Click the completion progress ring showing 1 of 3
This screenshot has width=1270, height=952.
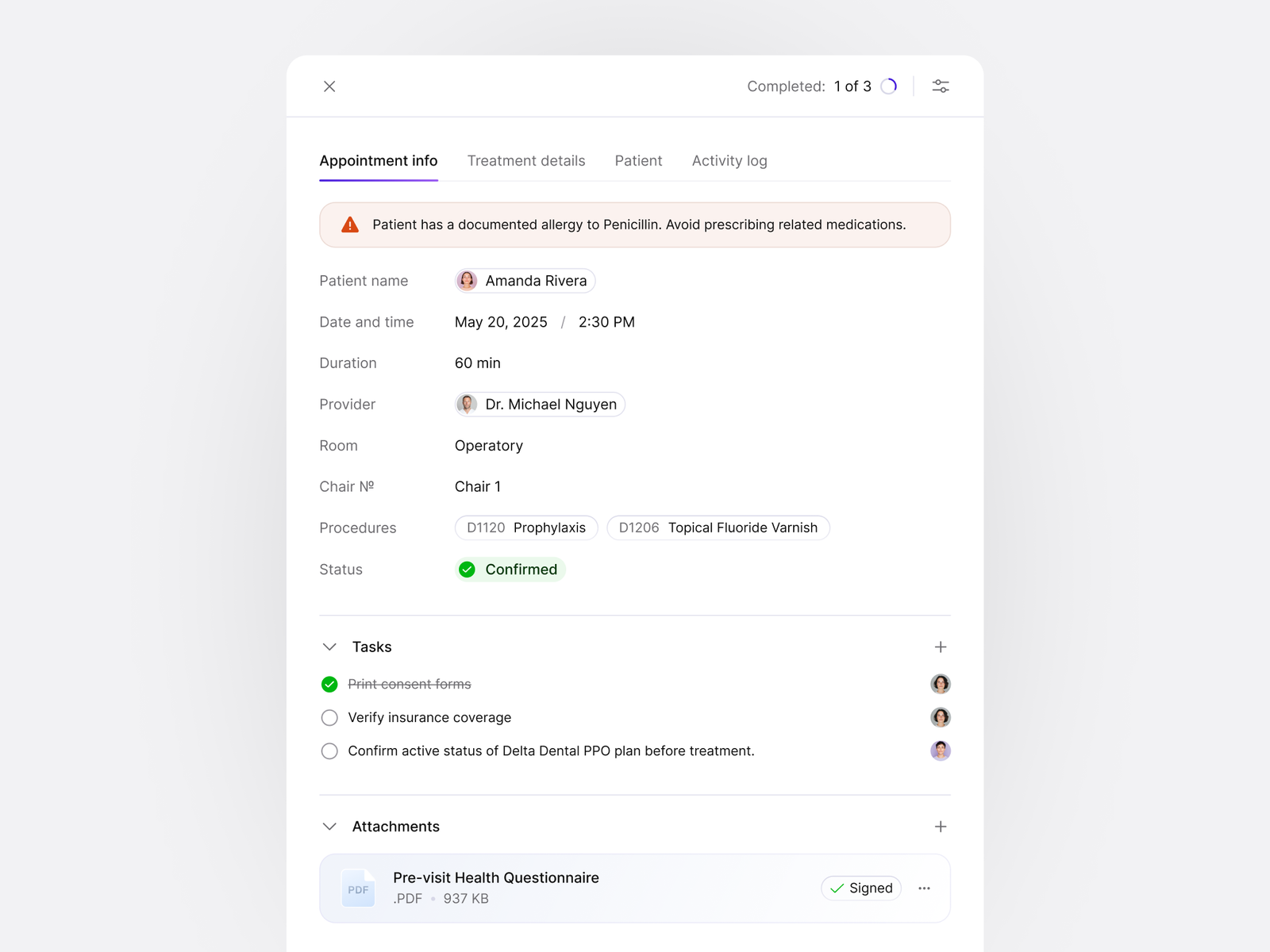coord(889,86)
